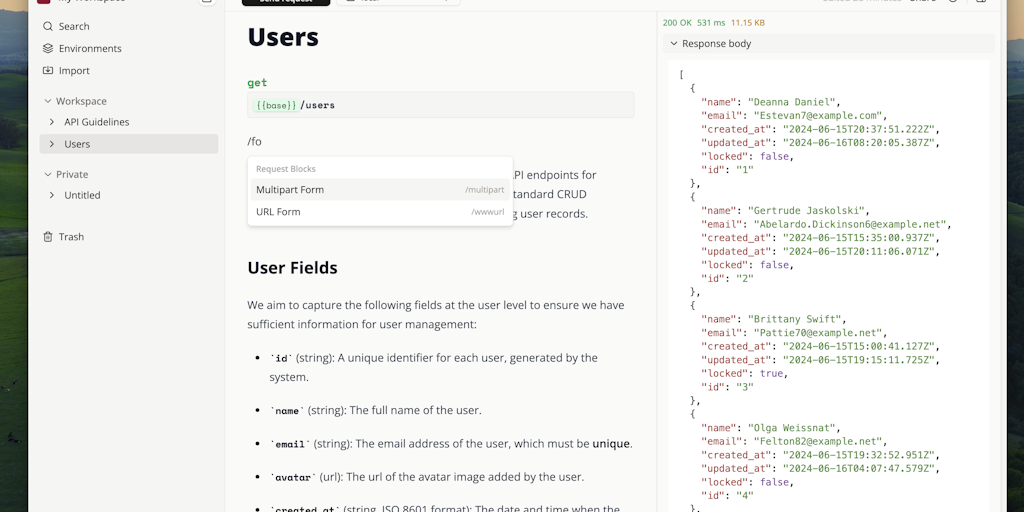Open the Untitled private page

[x=82, y=195]
